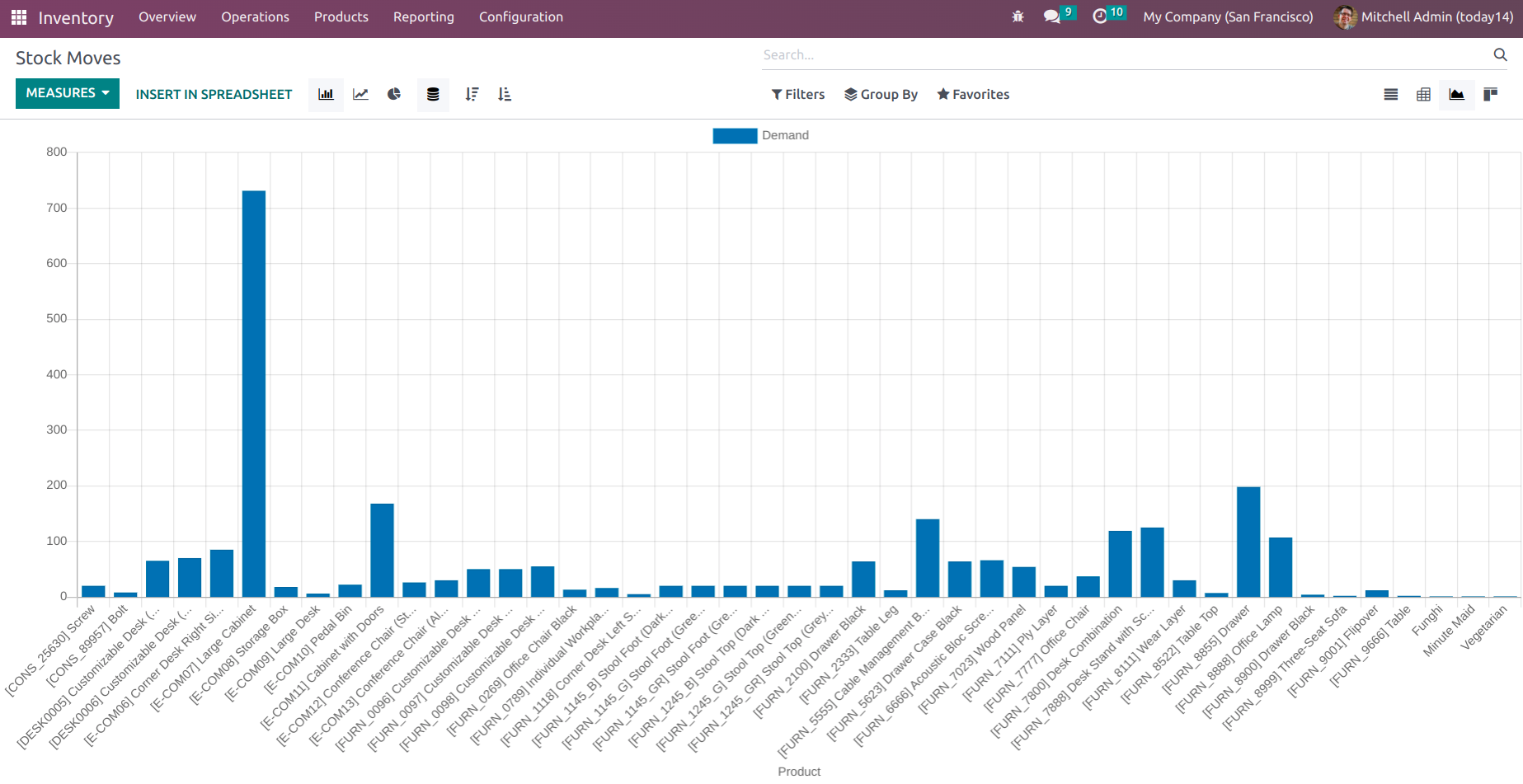Sort bars in descending order

(x=472, y=94)
